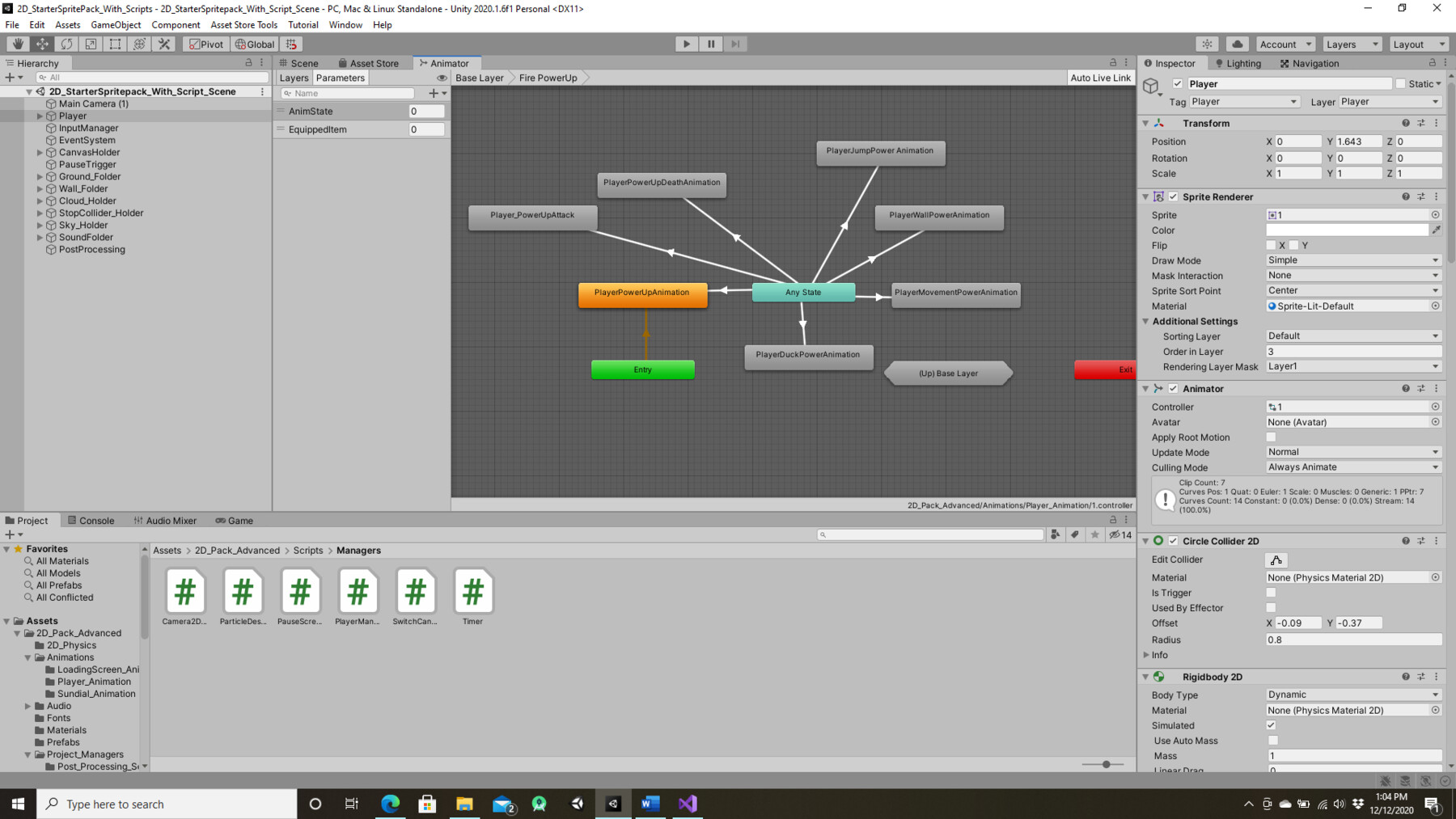The width and height of the screenshot is (1456, 819).
Task: Click search by type icon in Project
Action: (x=1056, y=534)
